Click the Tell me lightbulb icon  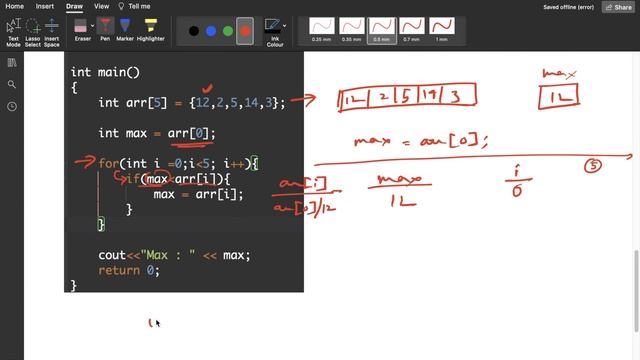point(121,7)
